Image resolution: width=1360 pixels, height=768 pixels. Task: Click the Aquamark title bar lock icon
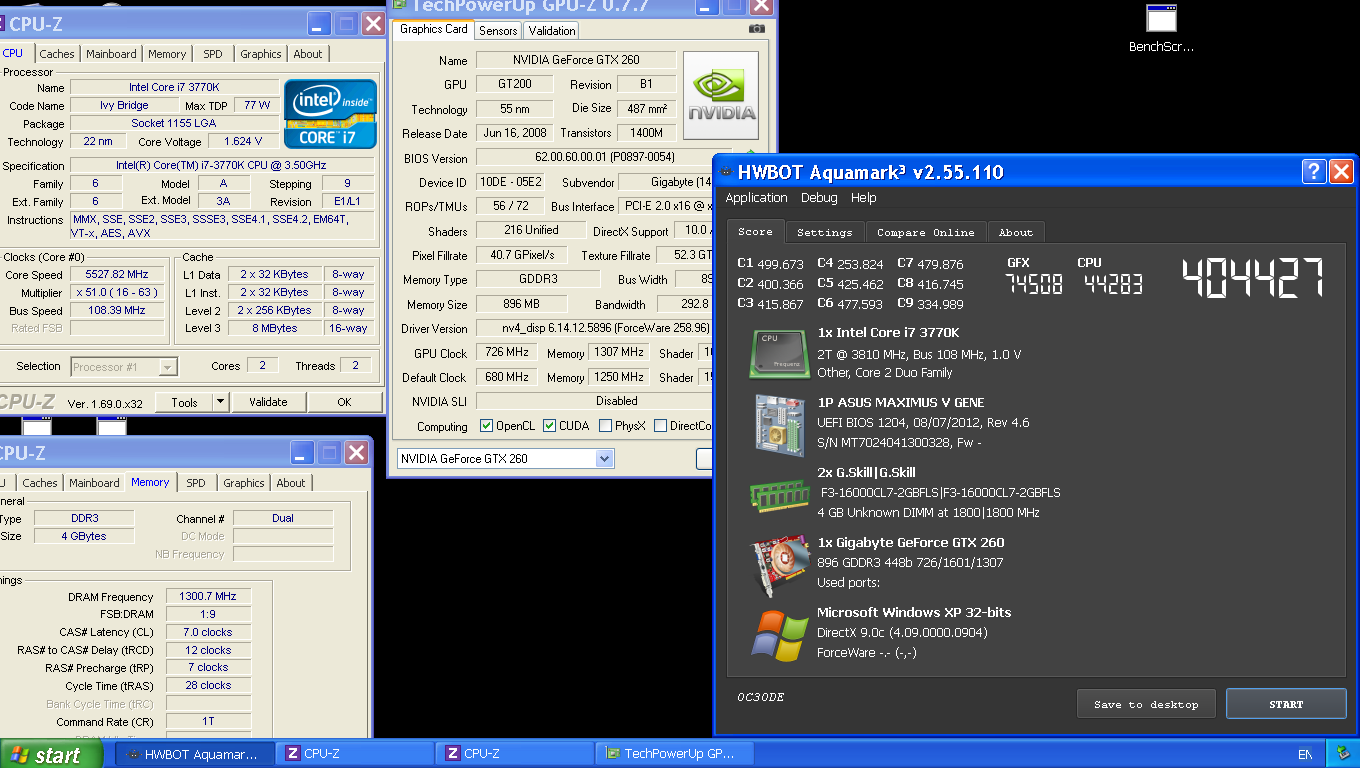tap(726, 172)
